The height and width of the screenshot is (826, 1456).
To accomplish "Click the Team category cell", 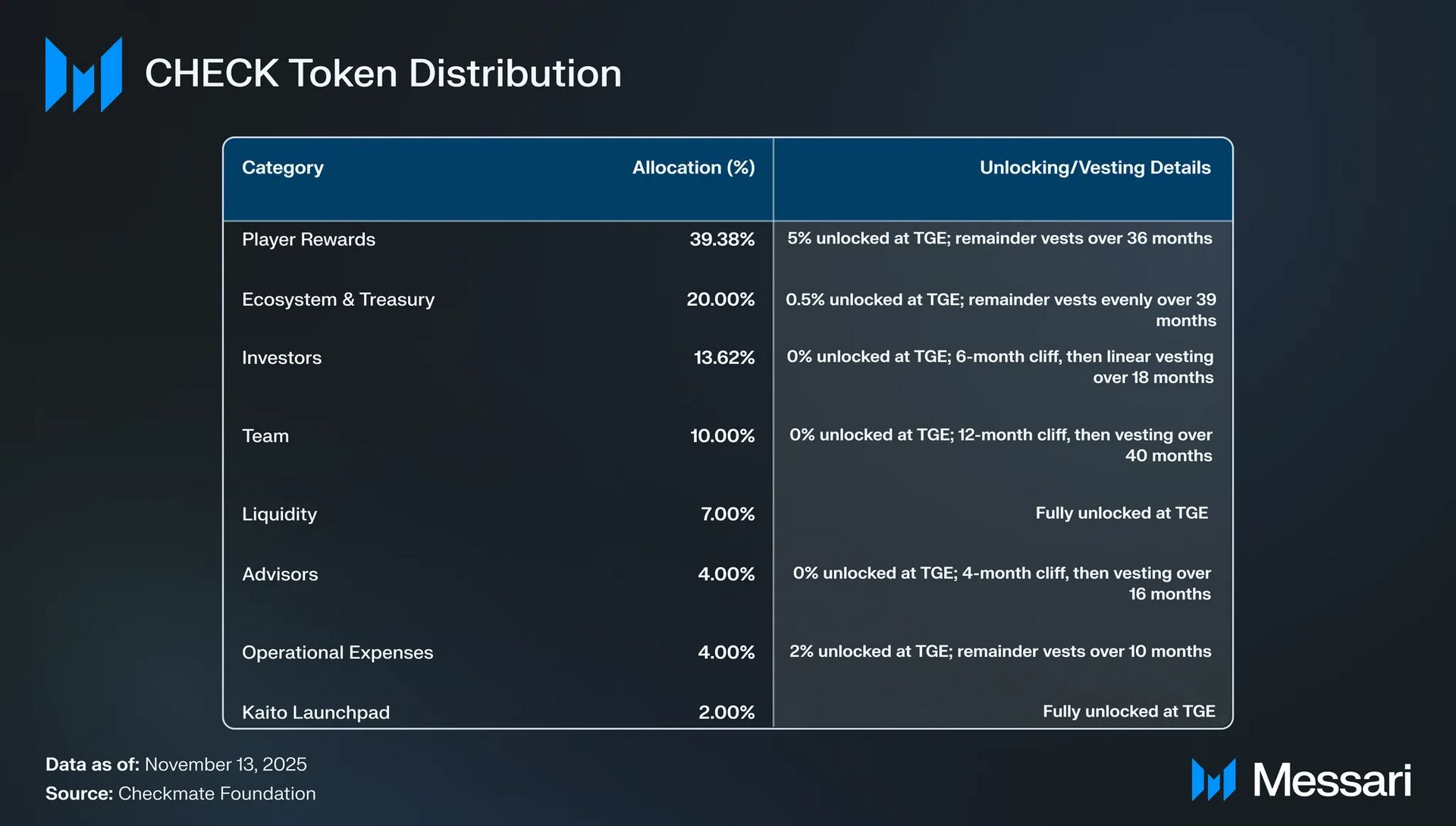I will pyautogui.click(x=265, y=436).
